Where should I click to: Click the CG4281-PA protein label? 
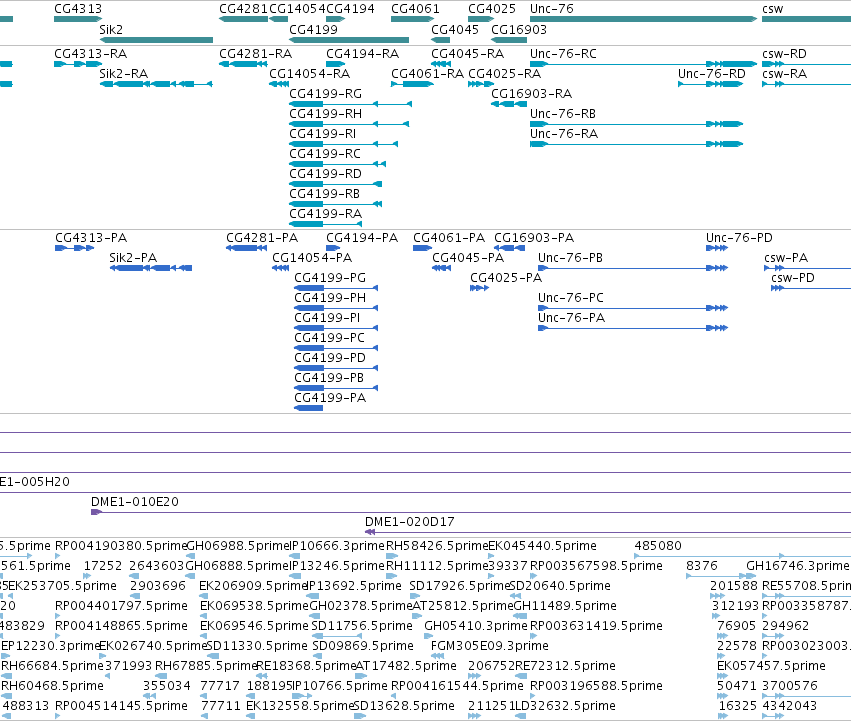pos(262,237)
